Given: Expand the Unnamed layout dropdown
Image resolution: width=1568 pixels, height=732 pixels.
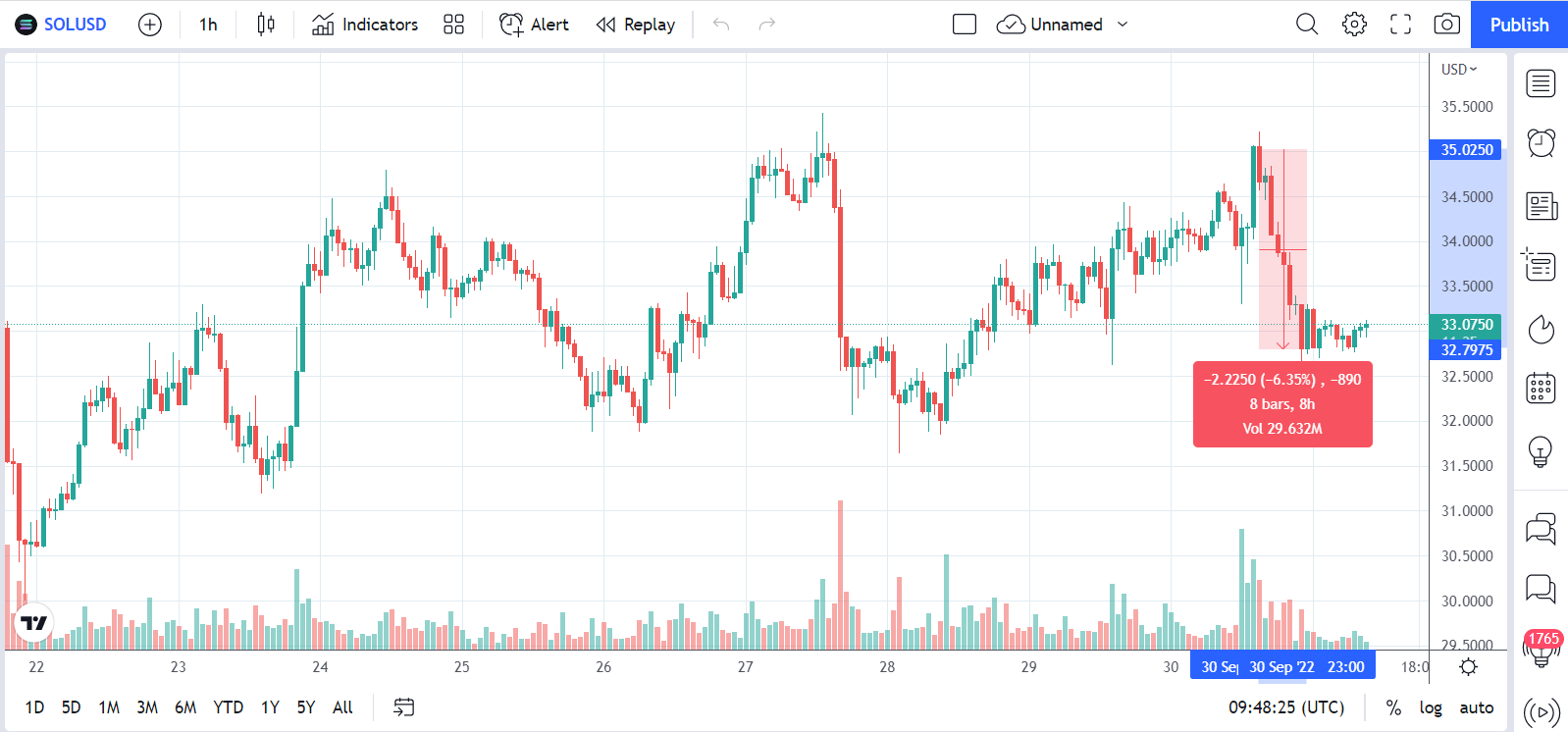Looking at the screenshot, I should (x=1123, y=25).
